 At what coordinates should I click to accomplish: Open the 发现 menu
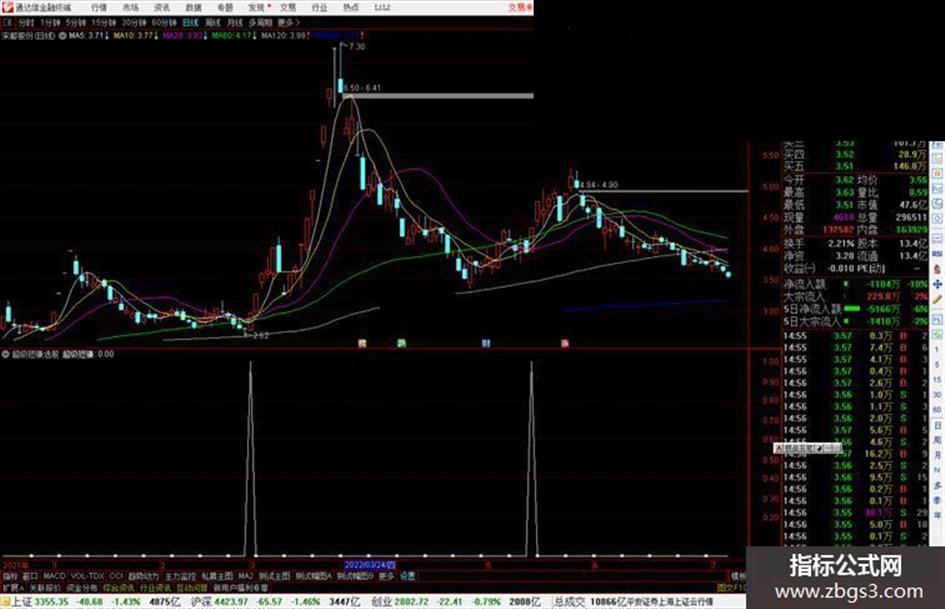click(257, 8)
